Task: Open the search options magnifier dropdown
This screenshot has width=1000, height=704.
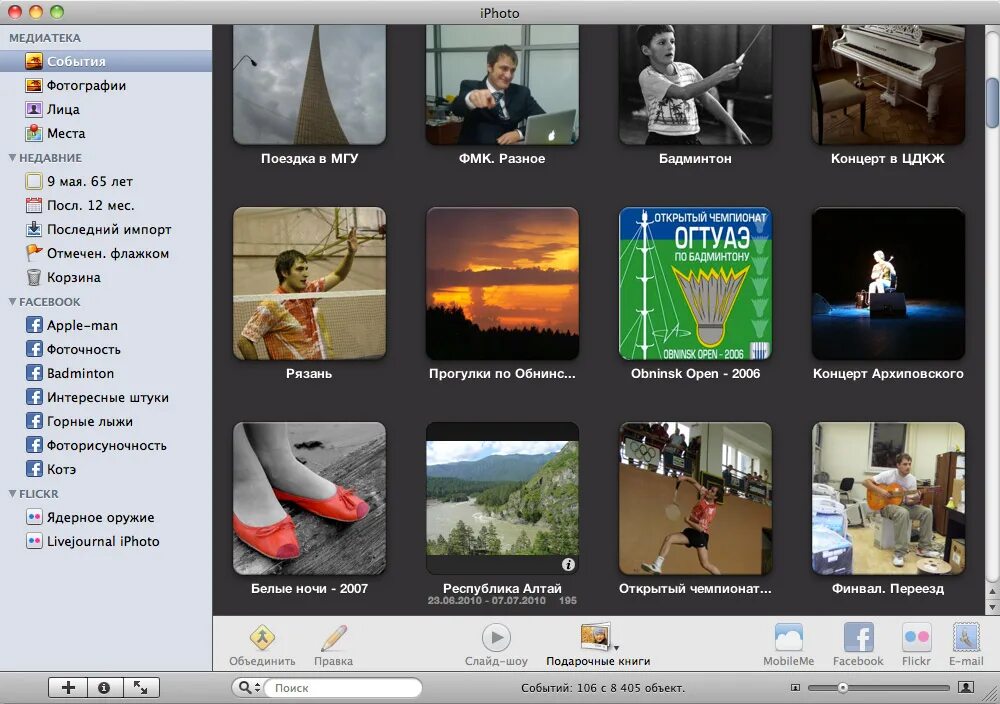Action: point(249,687)
